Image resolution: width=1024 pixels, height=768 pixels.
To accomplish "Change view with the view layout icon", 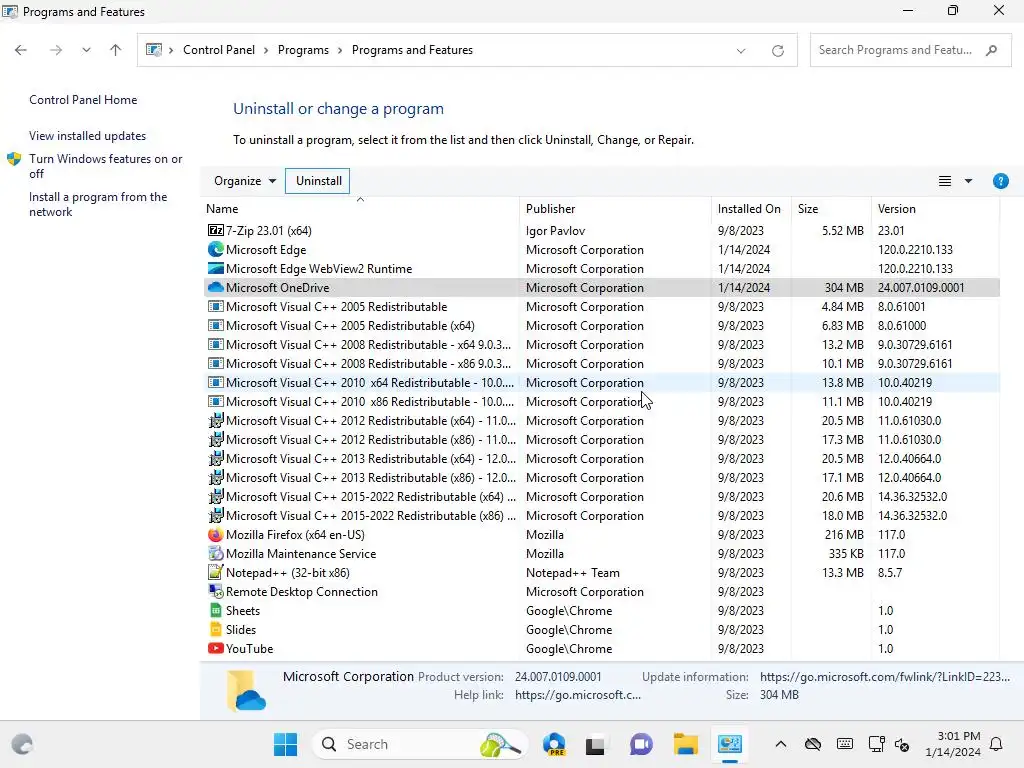I will point(944,181).
